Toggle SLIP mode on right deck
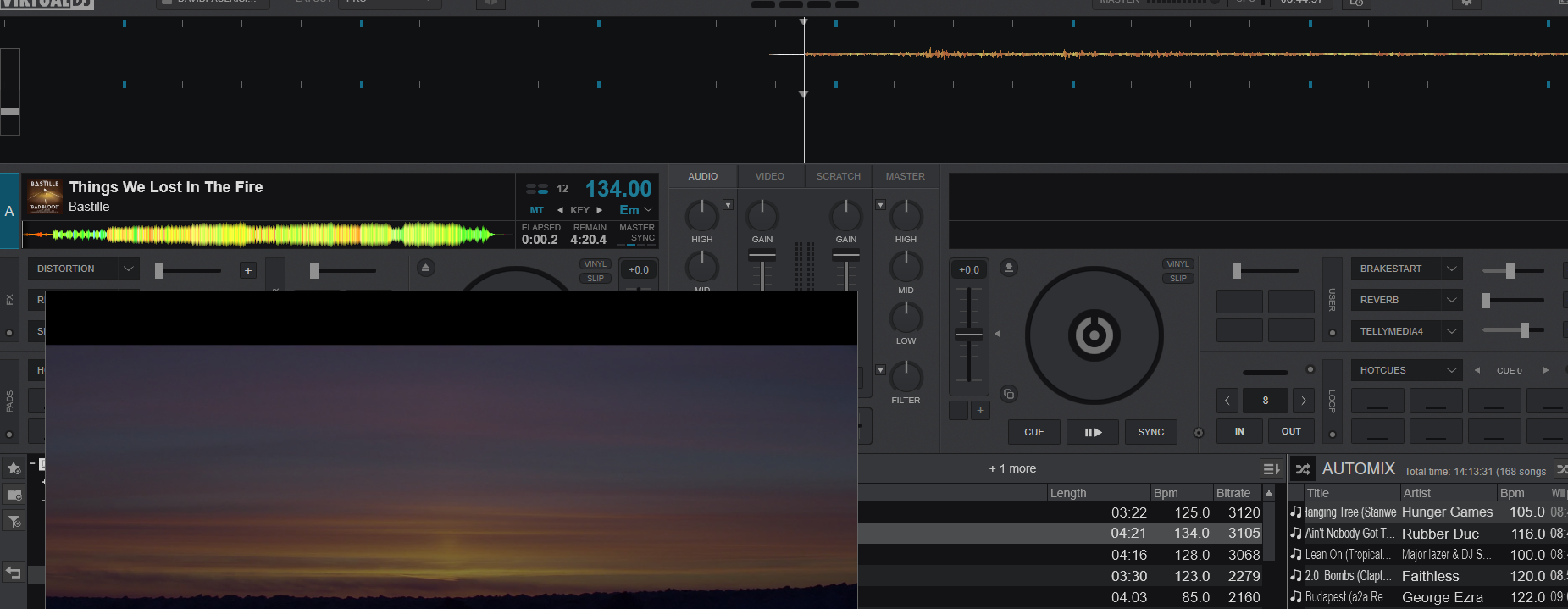This screenshot has width=1568, height=609. 1178,278
